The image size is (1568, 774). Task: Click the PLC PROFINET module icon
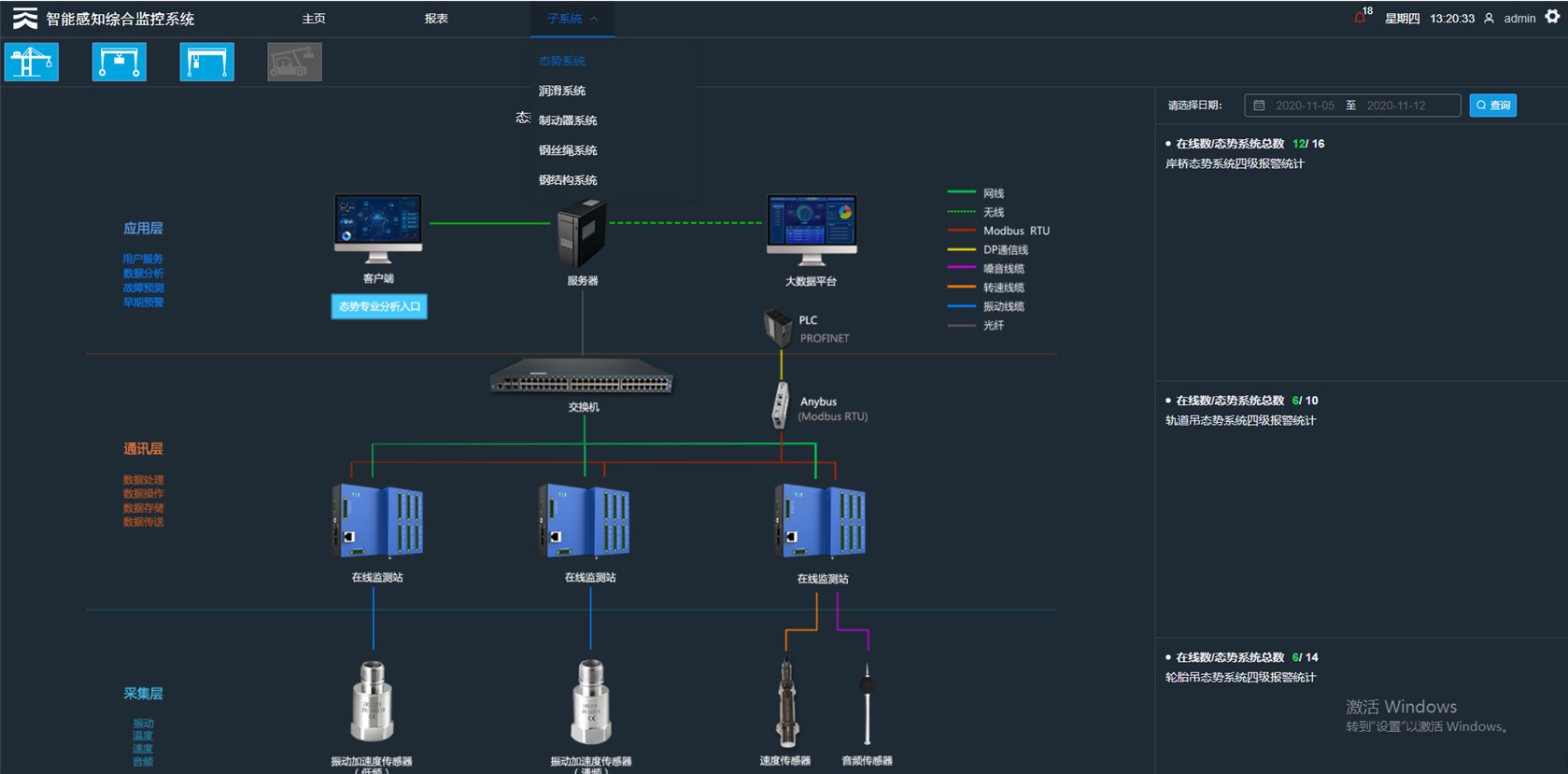pos(777,328)
